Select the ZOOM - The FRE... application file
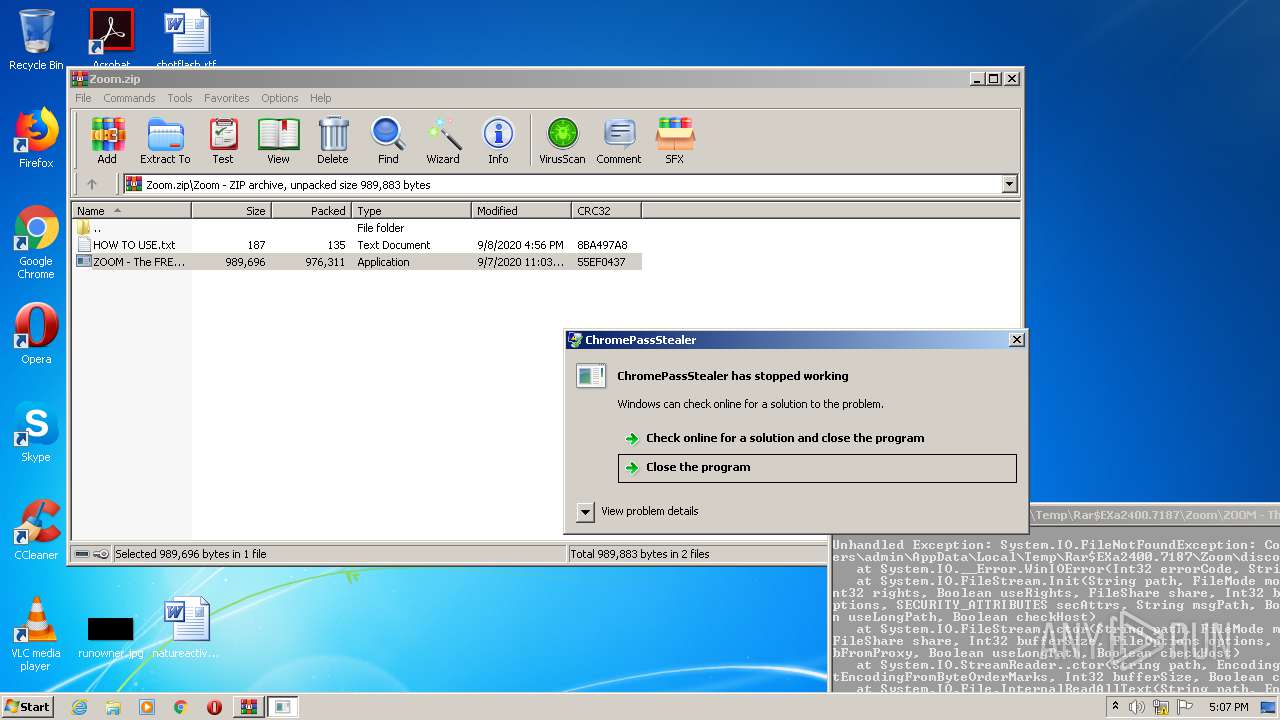 tap(357, 262)
